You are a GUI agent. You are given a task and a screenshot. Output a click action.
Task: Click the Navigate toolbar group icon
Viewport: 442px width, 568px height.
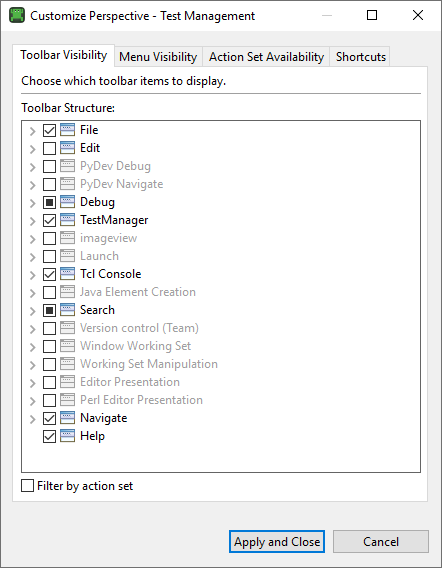[67, 418]
